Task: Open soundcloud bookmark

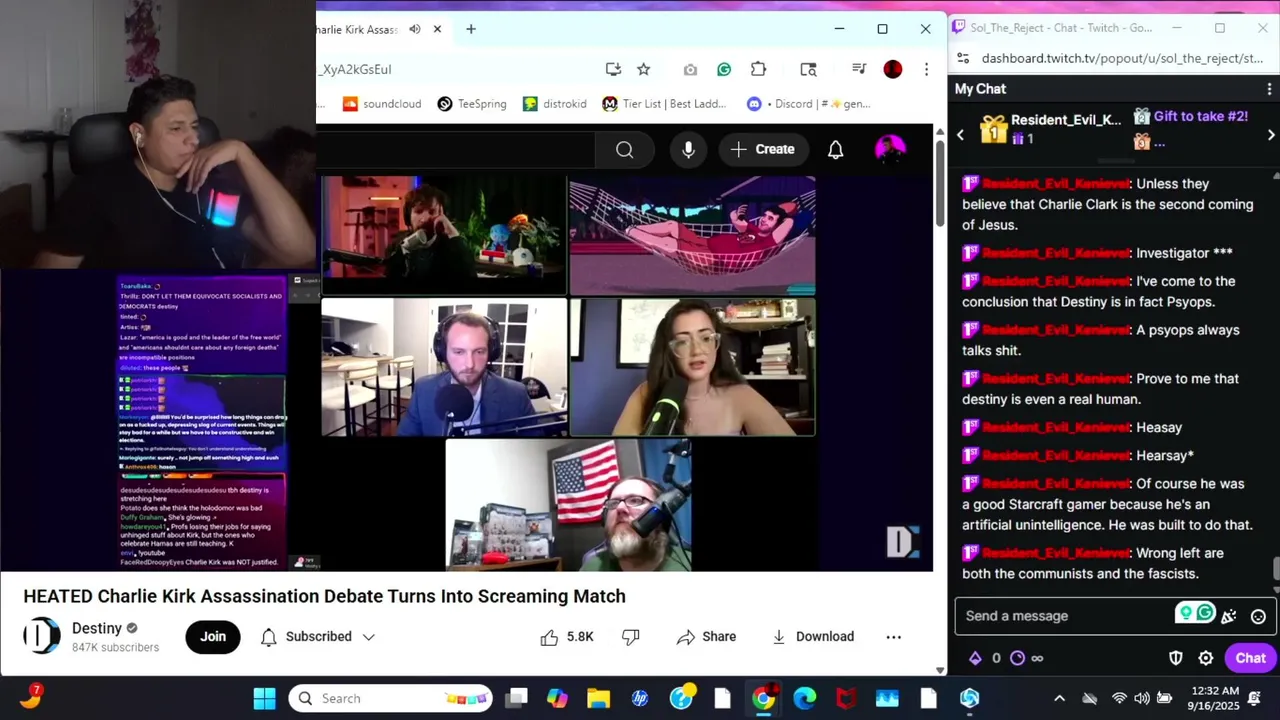Action: pyautogui.click(x=381, y=104)
